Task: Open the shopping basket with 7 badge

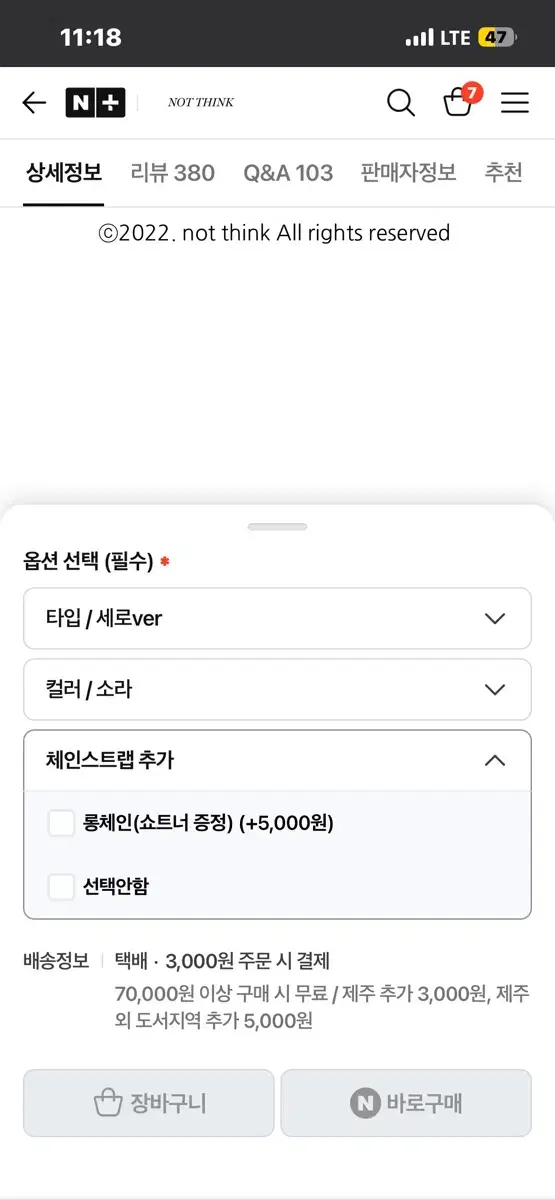Action: click(460, 100)
